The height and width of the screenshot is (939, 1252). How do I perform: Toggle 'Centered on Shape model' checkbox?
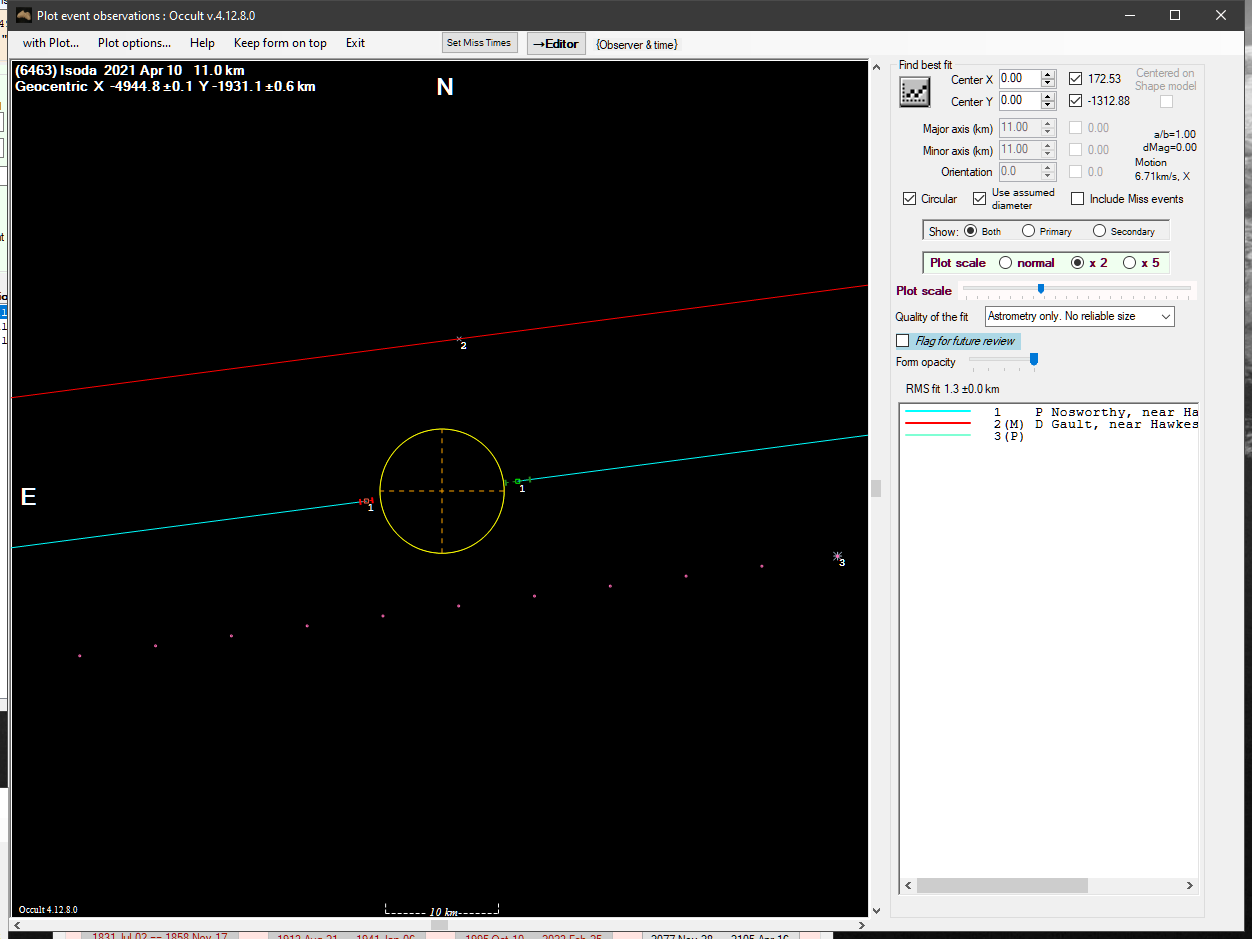tap(1166, 101)
